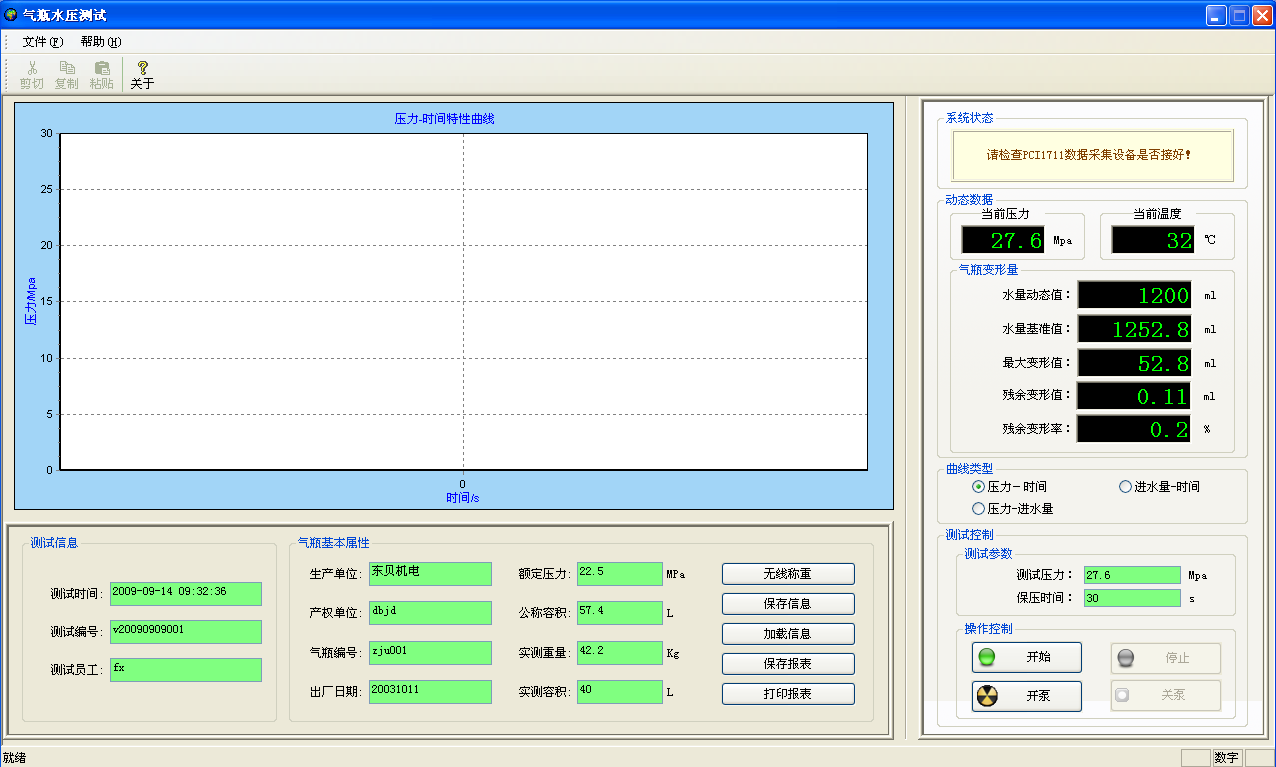Click the 公称容积 field showing 57.4
Screen dimensions: 1276x767
pos(619,613)
